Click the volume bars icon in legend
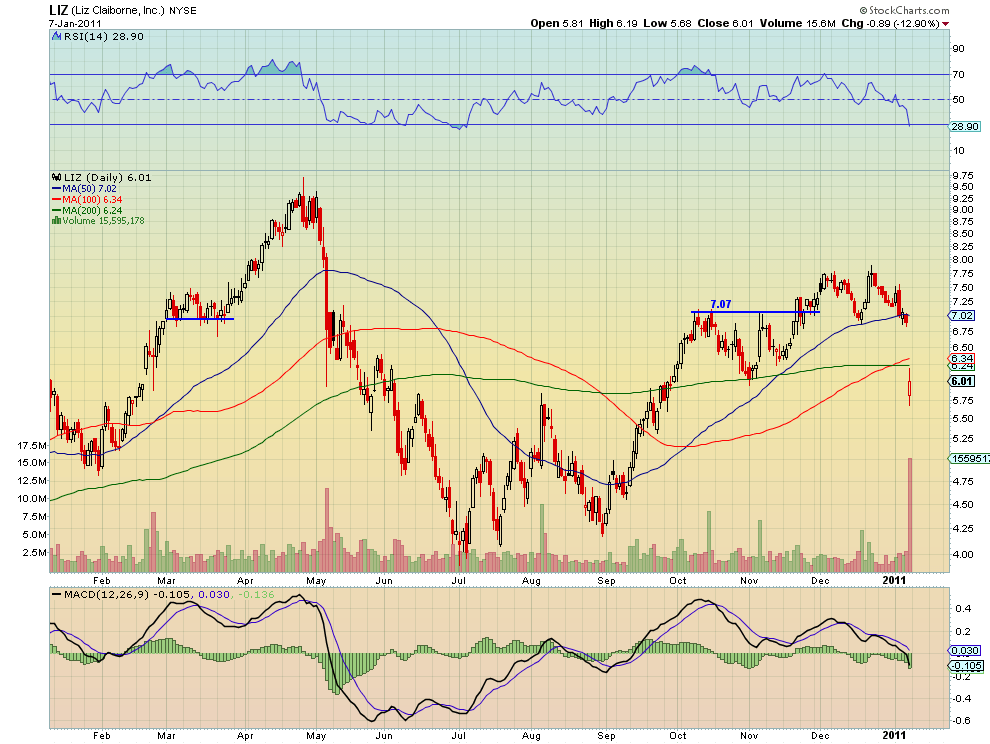 click(x=56, y=220)
